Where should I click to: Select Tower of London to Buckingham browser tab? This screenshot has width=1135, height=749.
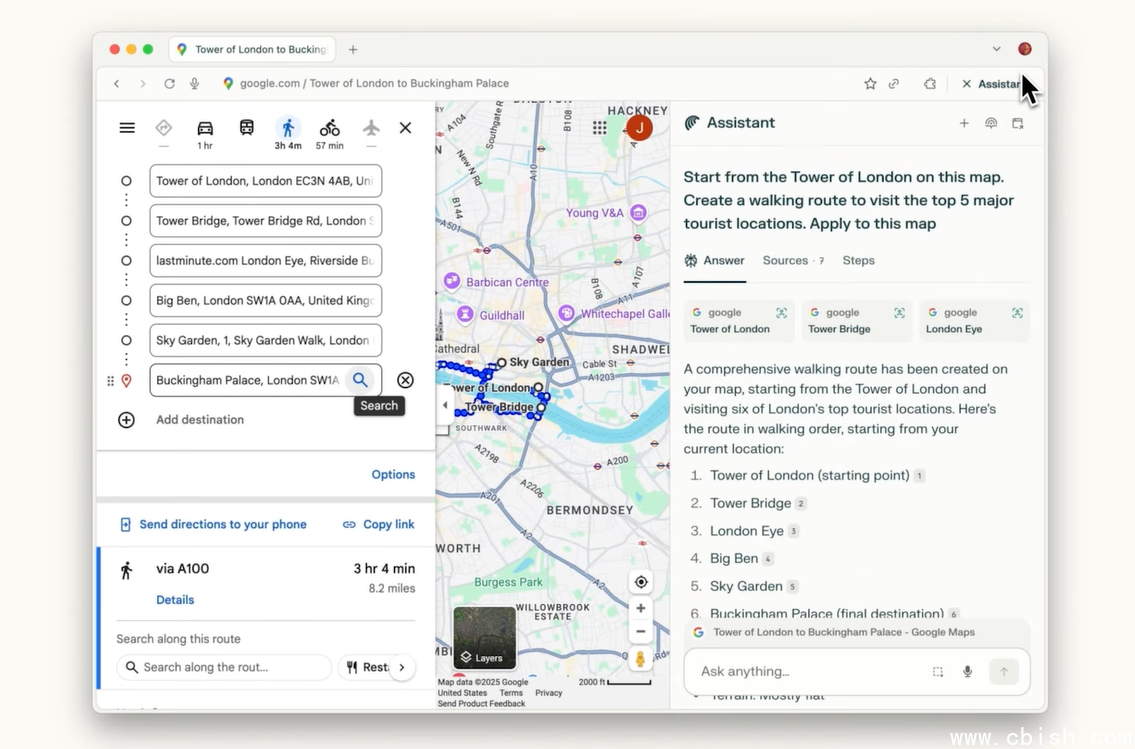point(252,49)
